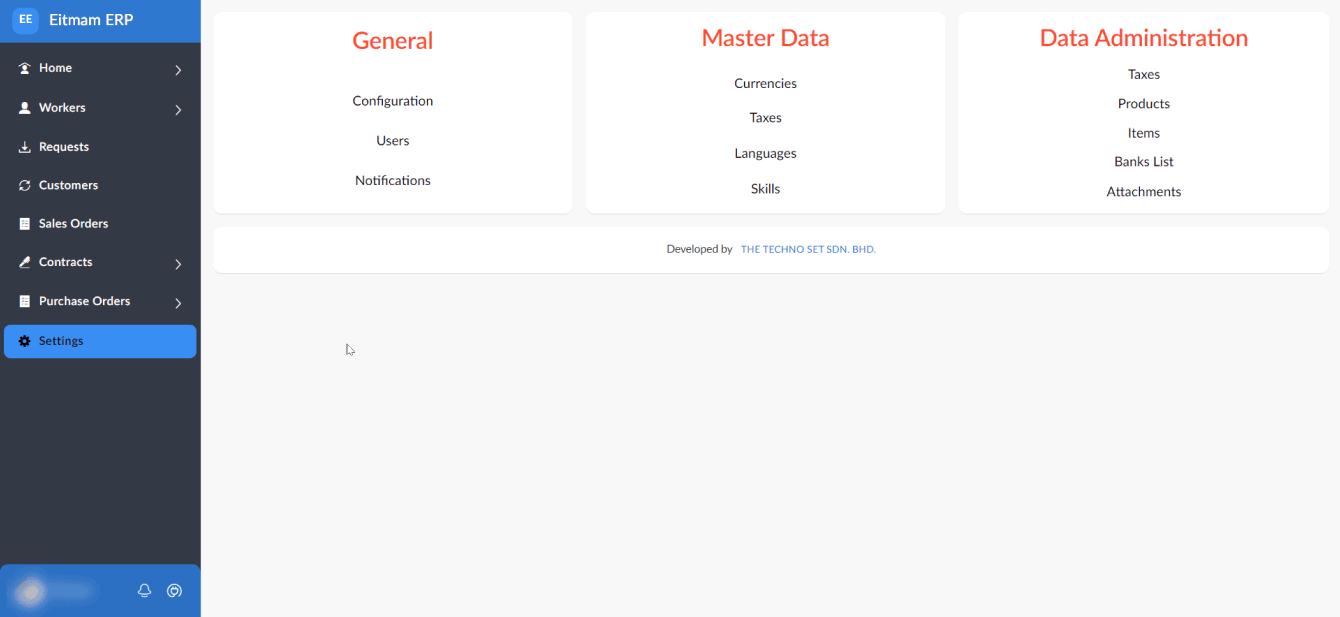Click the blurred user avatar
Viewport: 1340px width, 617px height.
pos(31,591)
